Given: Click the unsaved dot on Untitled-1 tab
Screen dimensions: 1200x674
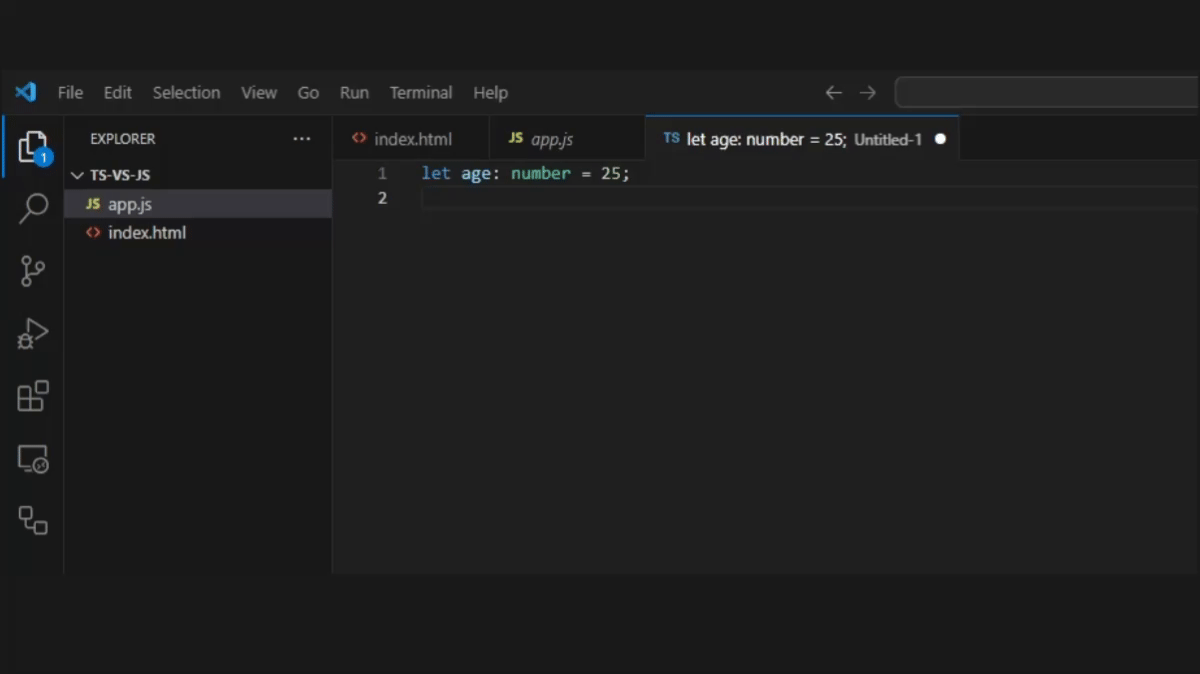Looking at the screenshot, I should [x=940, y=139].
